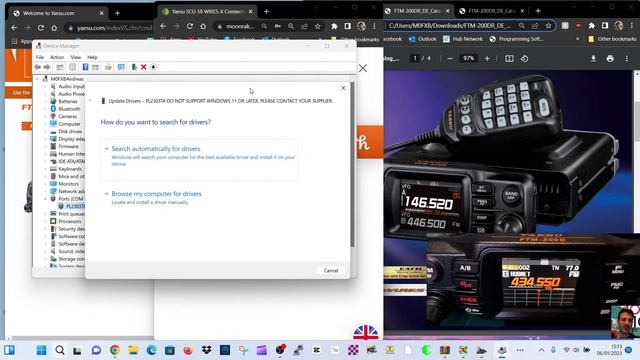Open Microsoft Edge from taskbar

tap(151, 350)
